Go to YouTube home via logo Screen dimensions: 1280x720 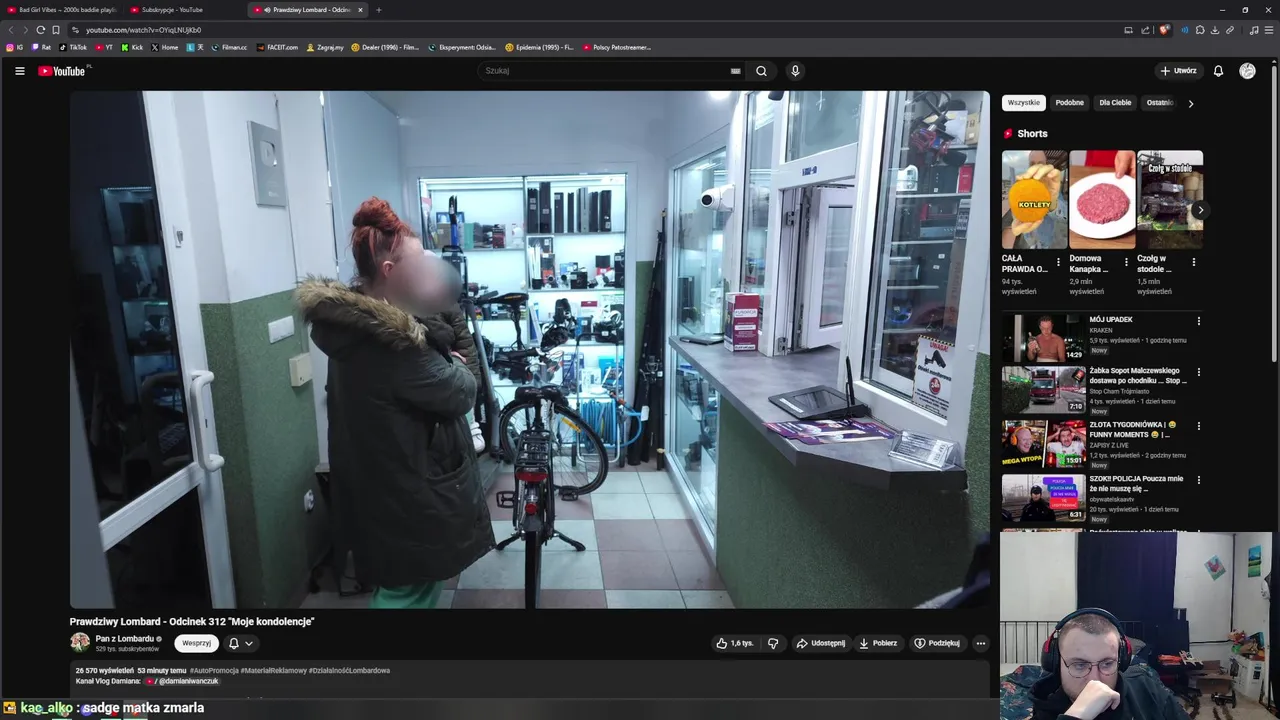[62, 71]
